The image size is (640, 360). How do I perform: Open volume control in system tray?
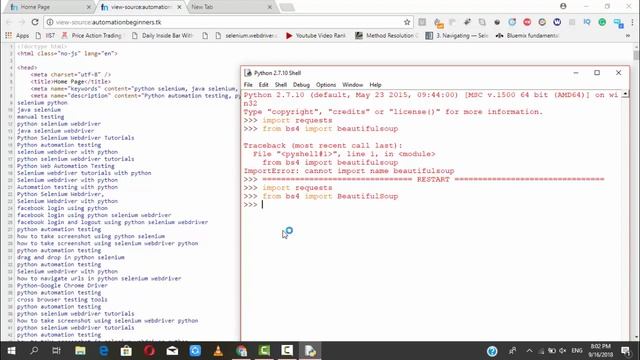tap(563, 351)
